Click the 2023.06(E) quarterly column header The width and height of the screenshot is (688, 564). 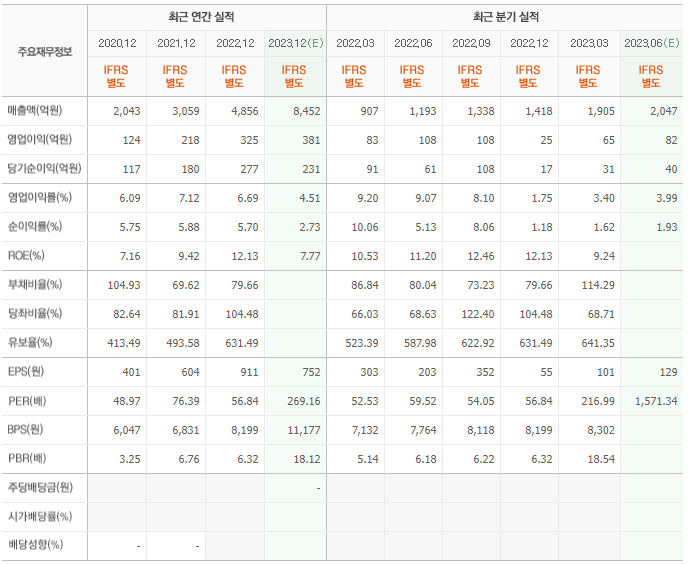pos(652,43)
